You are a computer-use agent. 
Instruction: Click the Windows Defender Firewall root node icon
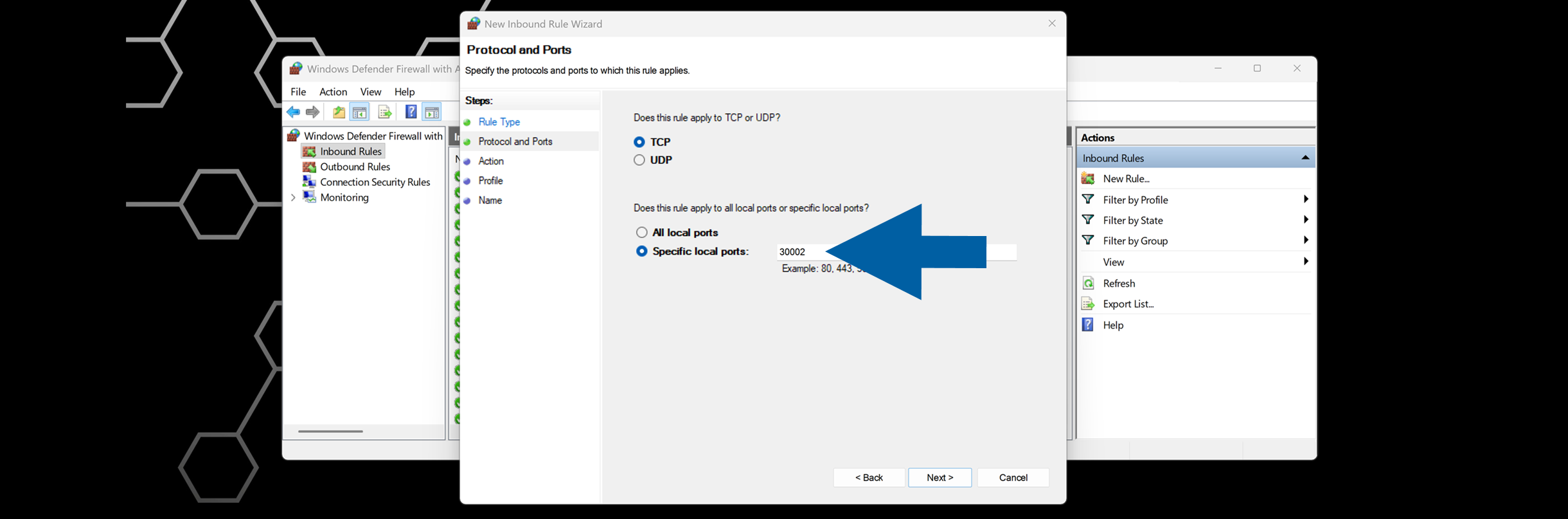pos(294,135)
